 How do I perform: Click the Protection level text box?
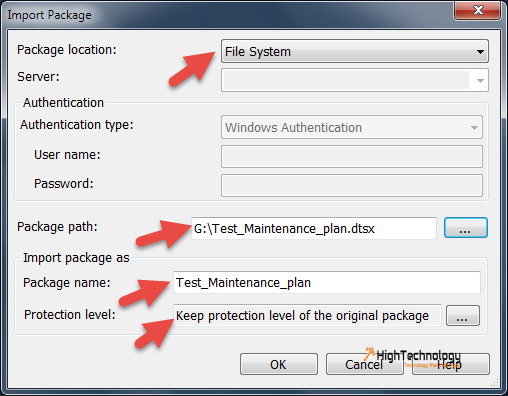[307, 315]
